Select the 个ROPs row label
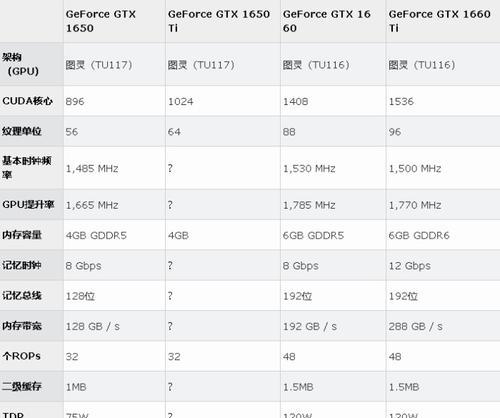The height and width of the screenshot is (418, 500). (21, 356)
